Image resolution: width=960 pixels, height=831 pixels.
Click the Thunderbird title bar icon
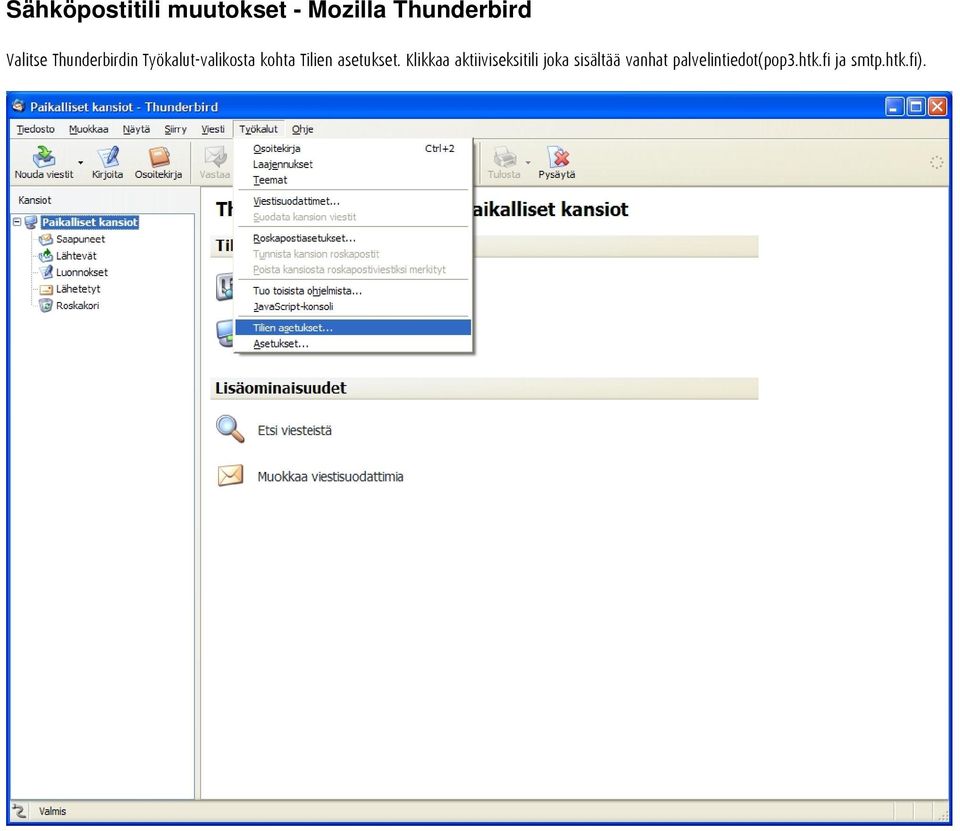19,107
